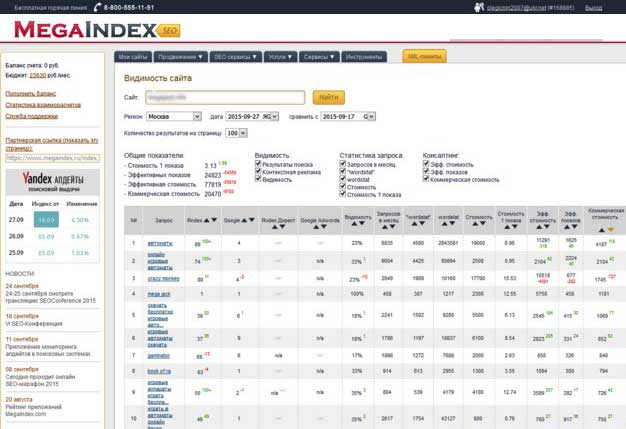The image size is (626, 429).
Task: Sort Google column ascending with up arrow
Action: [244, 220]
